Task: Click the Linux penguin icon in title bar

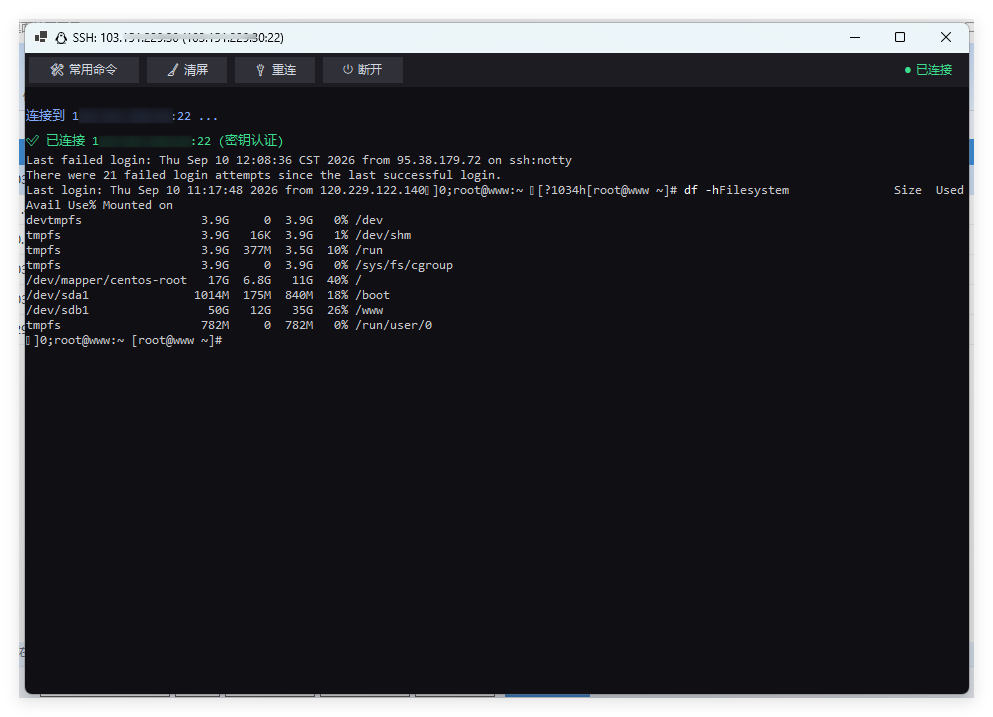Action: (x=61, y=38)
